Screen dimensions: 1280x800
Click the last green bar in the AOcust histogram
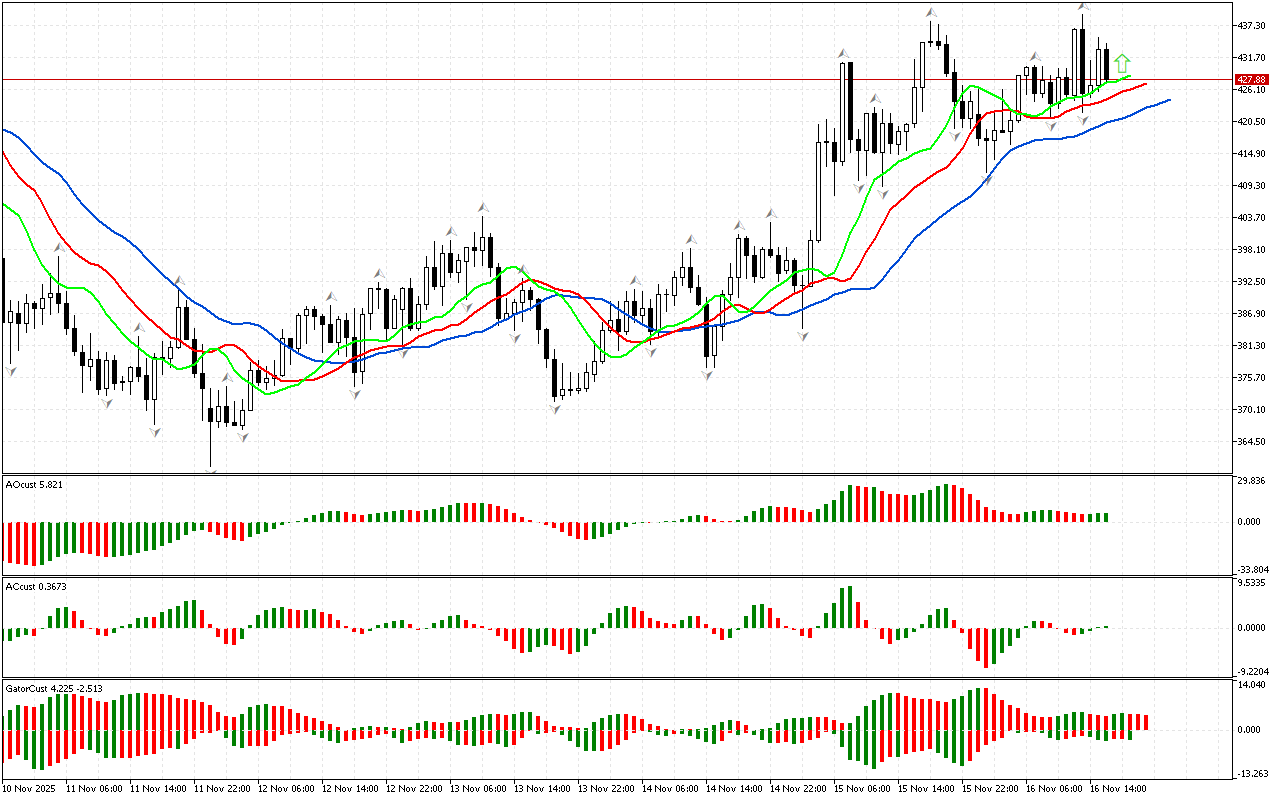[1106, 517]
